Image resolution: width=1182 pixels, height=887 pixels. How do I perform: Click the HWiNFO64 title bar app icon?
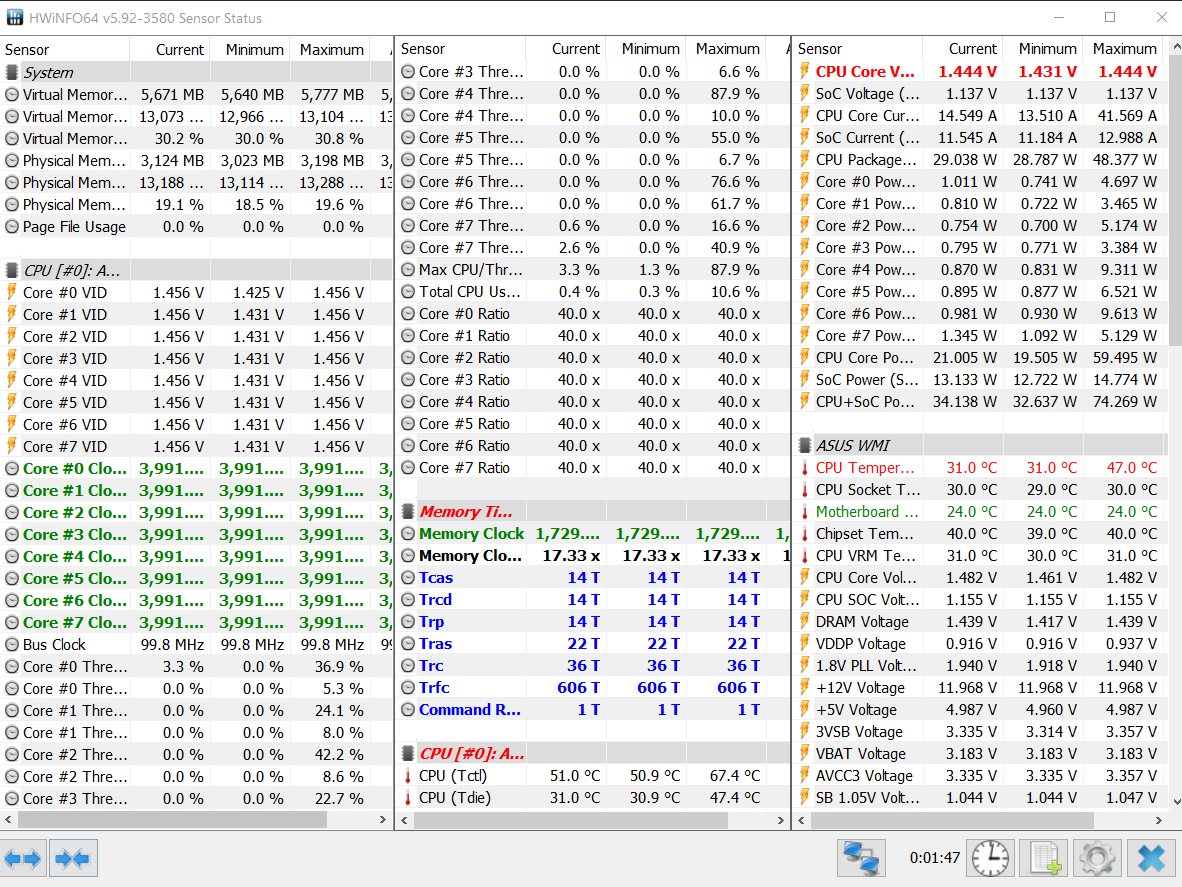pyautogui.click(x=14, y=18)
